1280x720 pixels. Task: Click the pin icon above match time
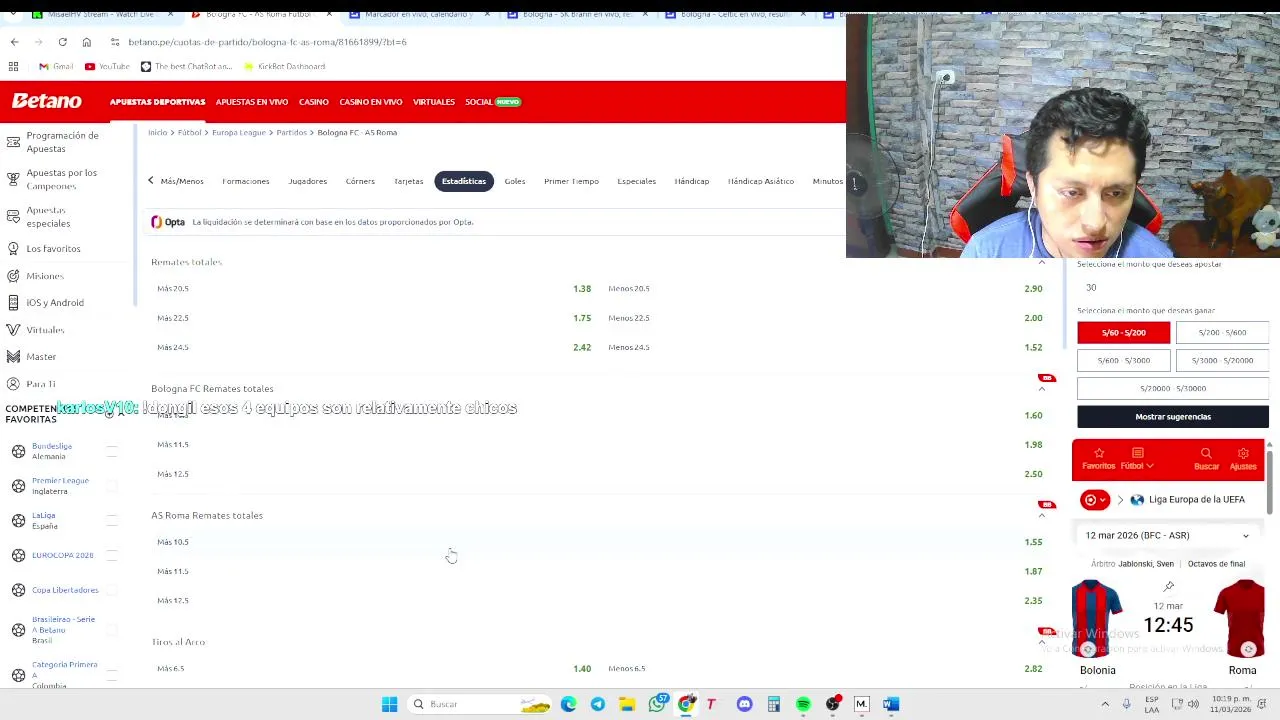(x=1168, y=587)
